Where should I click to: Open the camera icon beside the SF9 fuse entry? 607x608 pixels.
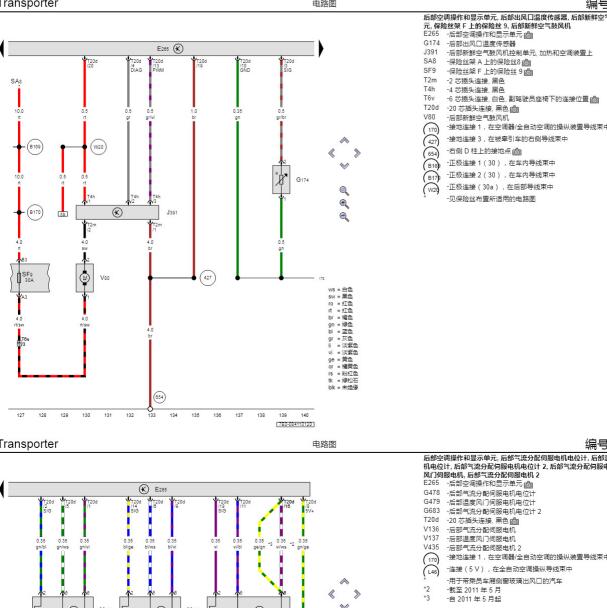528,72
